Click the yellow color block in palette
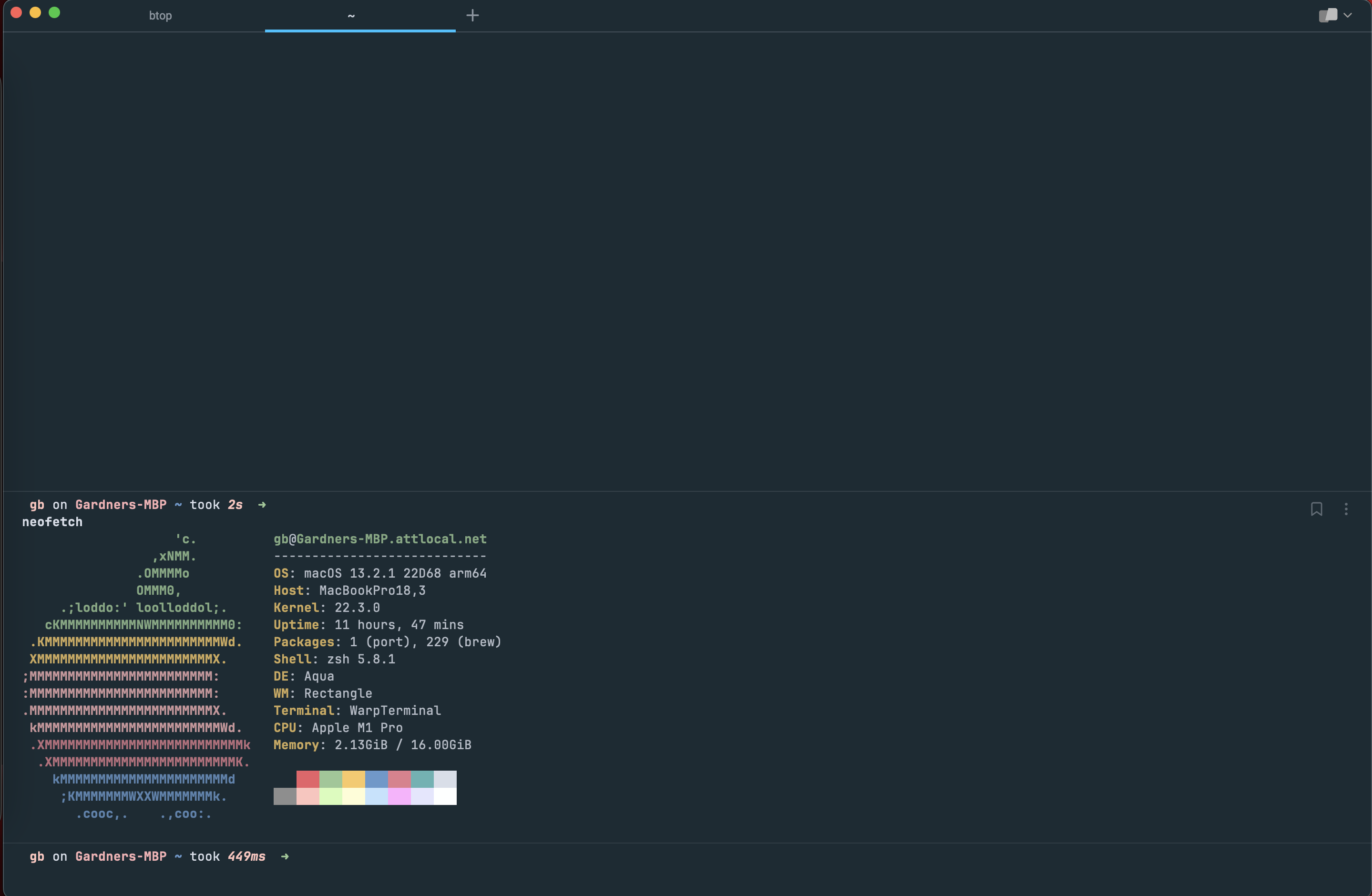The width and height of the screenshot is (1372, 896). pos(353,779)
